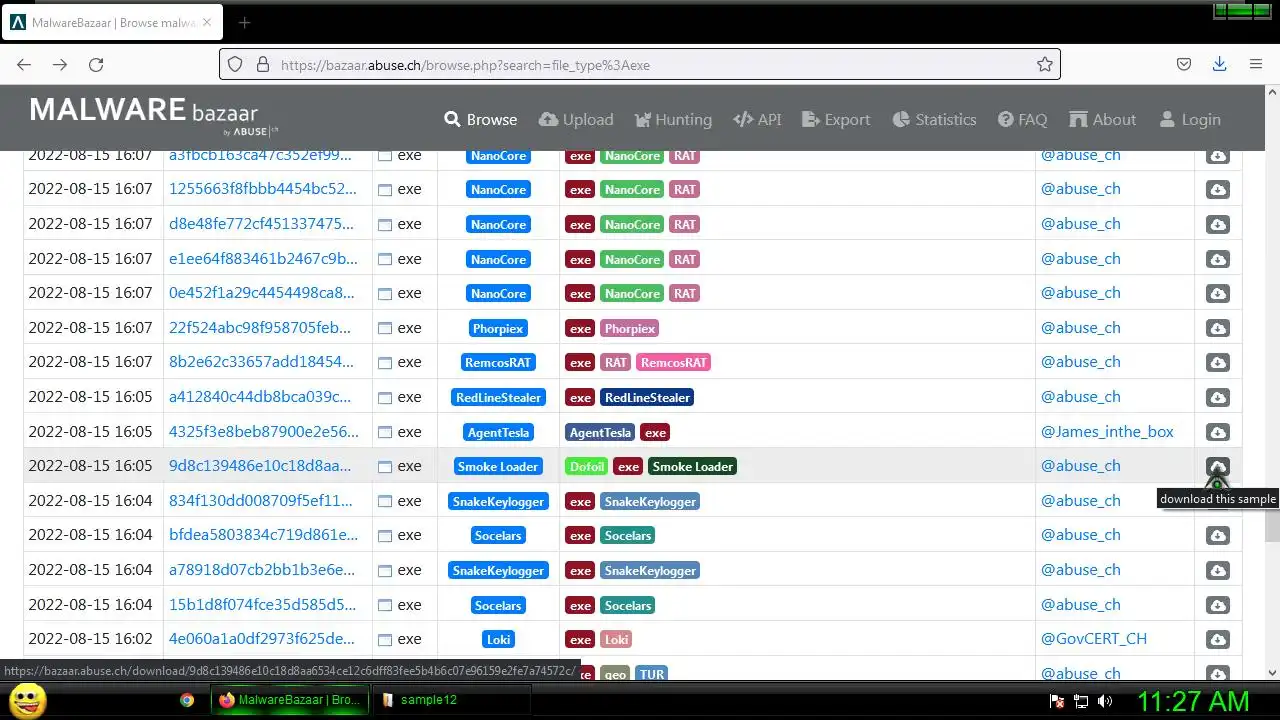Click the RedLineStealer signature badge
Viewport: 1280px width, 720px height.
tap(498, 398)
